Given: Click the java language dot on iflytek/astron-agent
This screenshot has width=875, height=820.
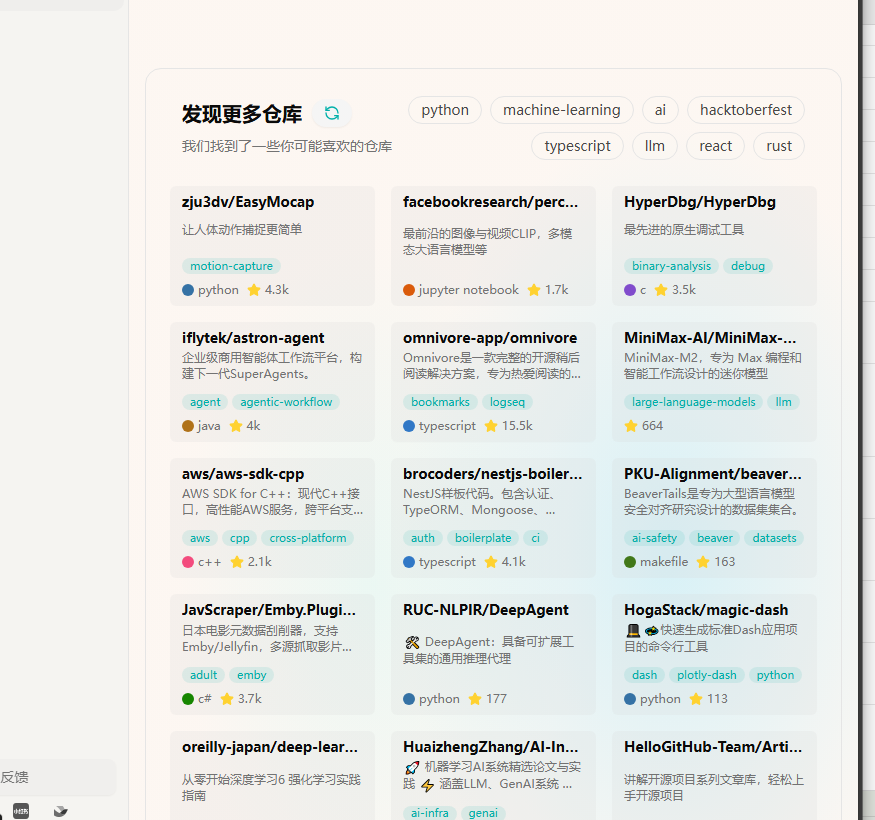Looking at the screenshot, I should (x=188, y=426).
